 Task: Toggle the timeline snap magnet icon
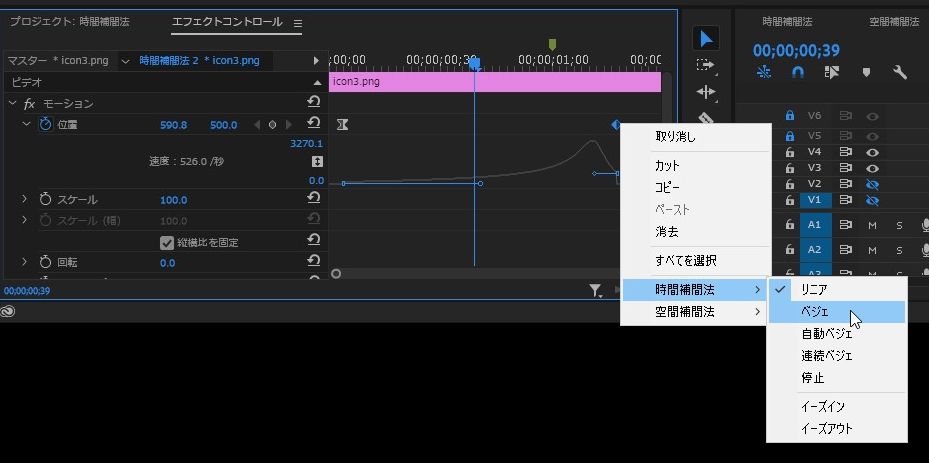coord(798,72)
